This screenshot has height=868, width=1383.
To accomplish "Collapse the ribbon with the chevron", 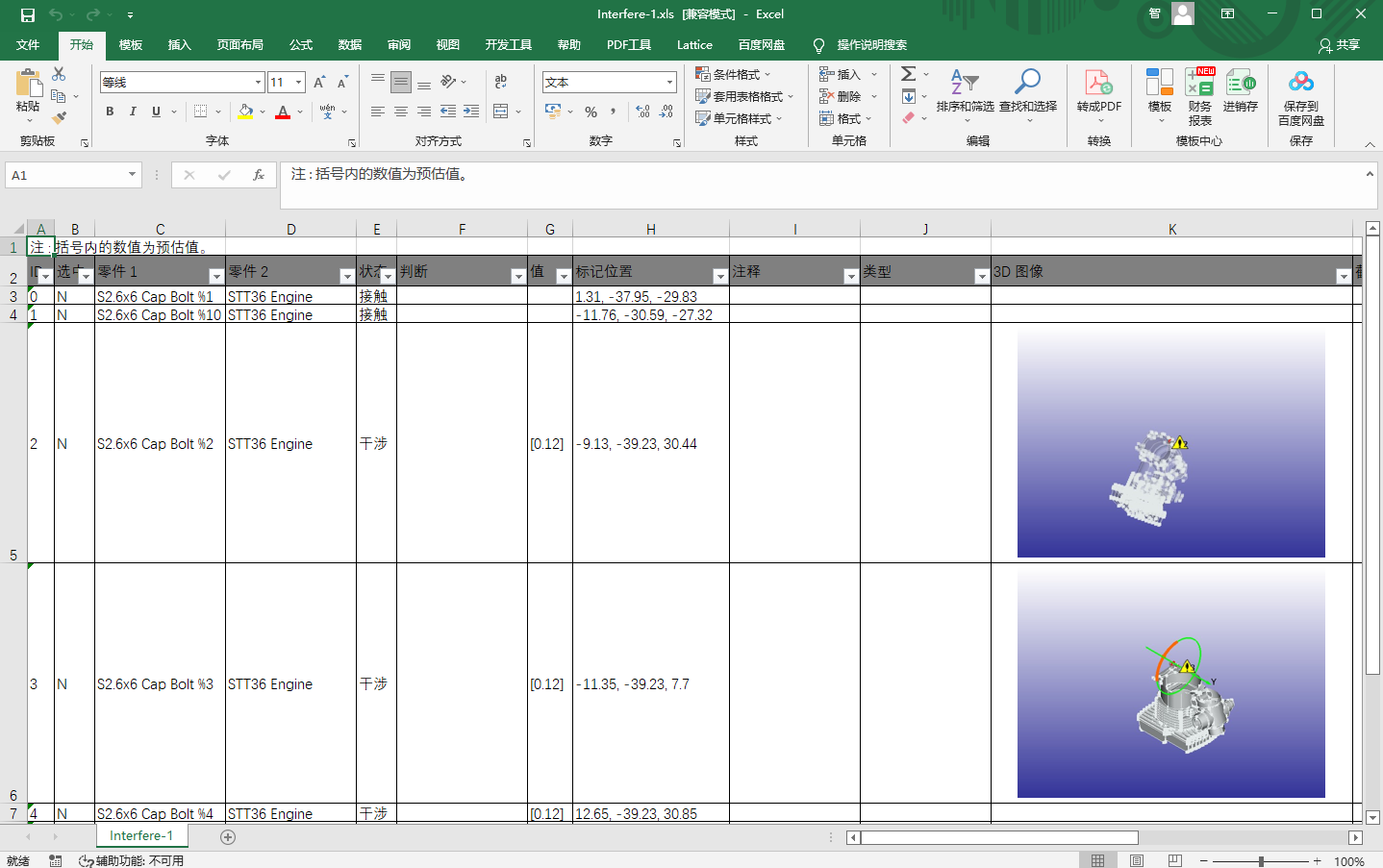I will tap(1370, 144).
